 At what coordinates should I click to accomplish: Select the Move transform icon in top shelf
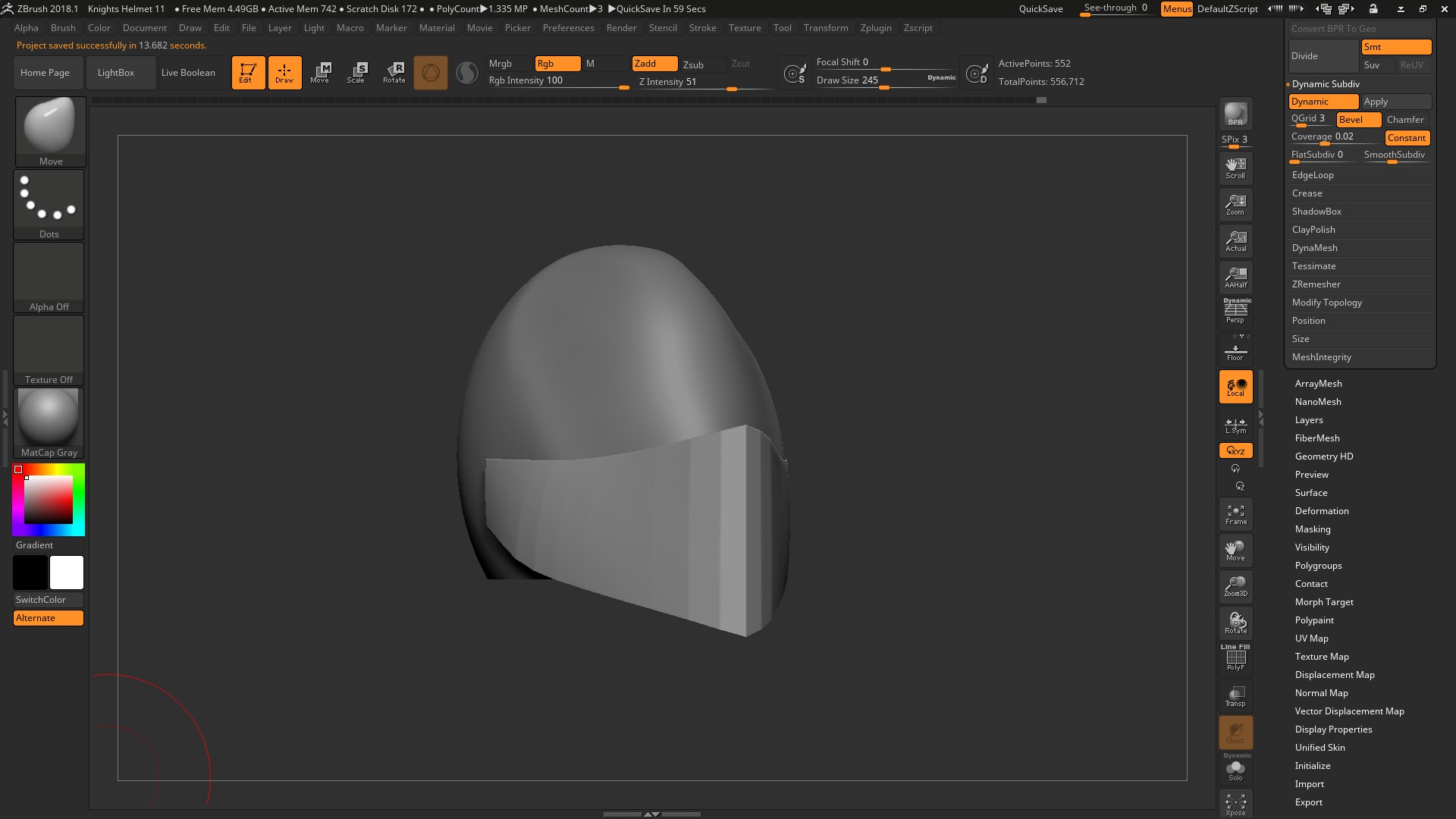320,73
